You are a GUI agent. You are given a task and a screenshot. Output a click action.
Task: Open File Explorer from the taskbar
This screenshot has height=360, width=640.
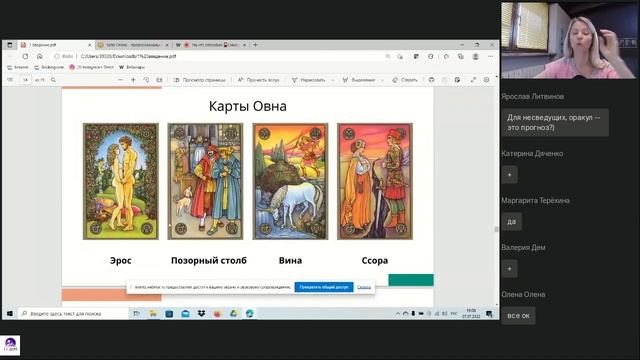tap(153, 313)
